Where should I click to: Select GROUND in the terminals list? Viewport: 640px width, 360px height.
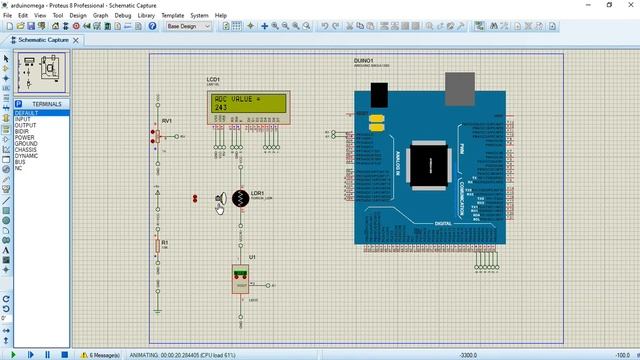click(x=42, y=144)
